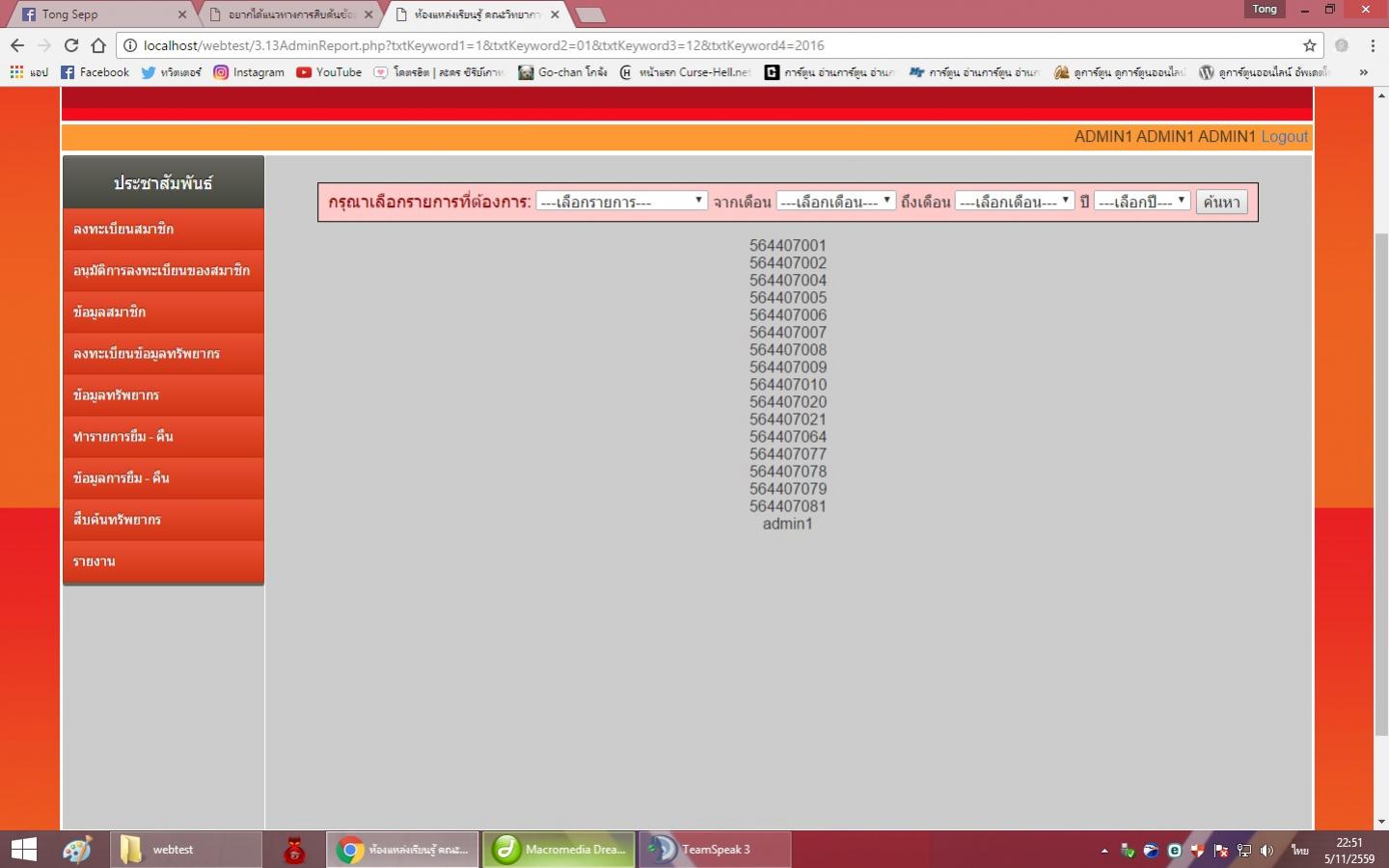
Task: Open the apps shortcut in bookmarks bar
Action: point(28,72)
